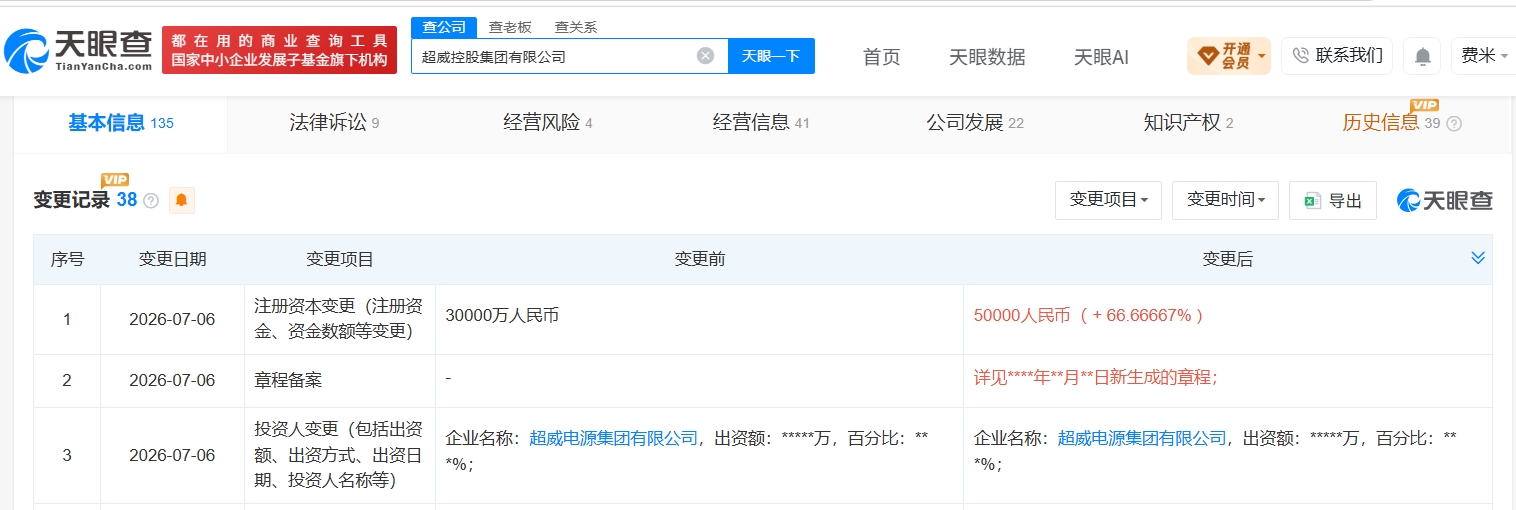Expand all rows with blue double-chevron icon

pos(1478,258)
